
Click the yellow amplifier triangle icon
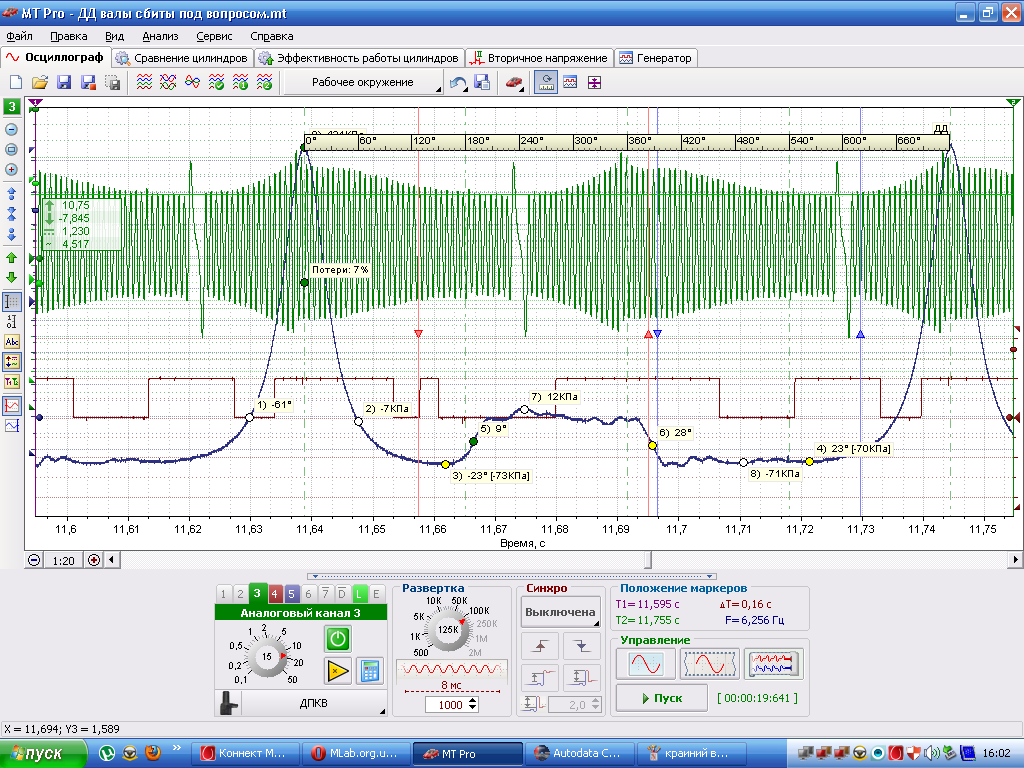tap(338, 671)
